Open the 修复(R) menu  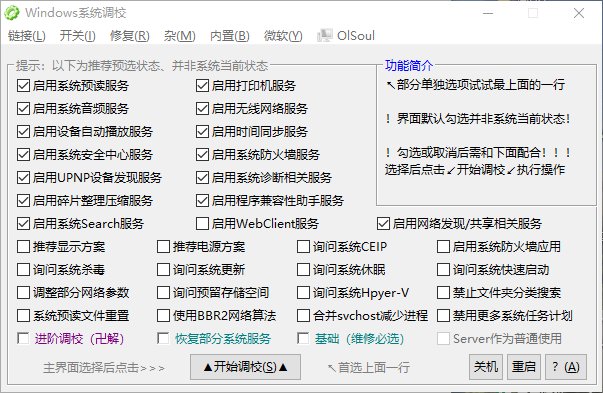pyautogui.click(x=129, y=36)
